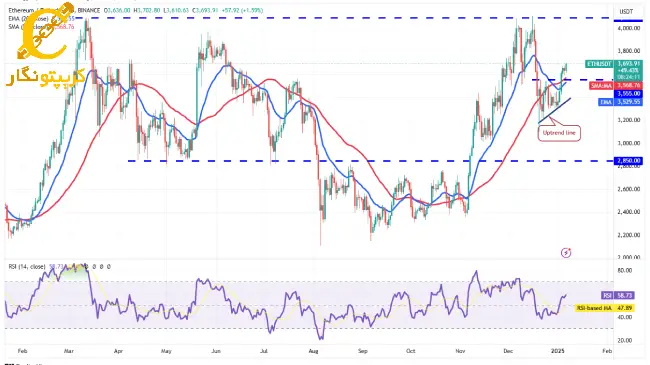Image resolution: width=650 pixels, height=365 pixels.
Task: Click the May label on time axis
Action: tap(166, 351)
